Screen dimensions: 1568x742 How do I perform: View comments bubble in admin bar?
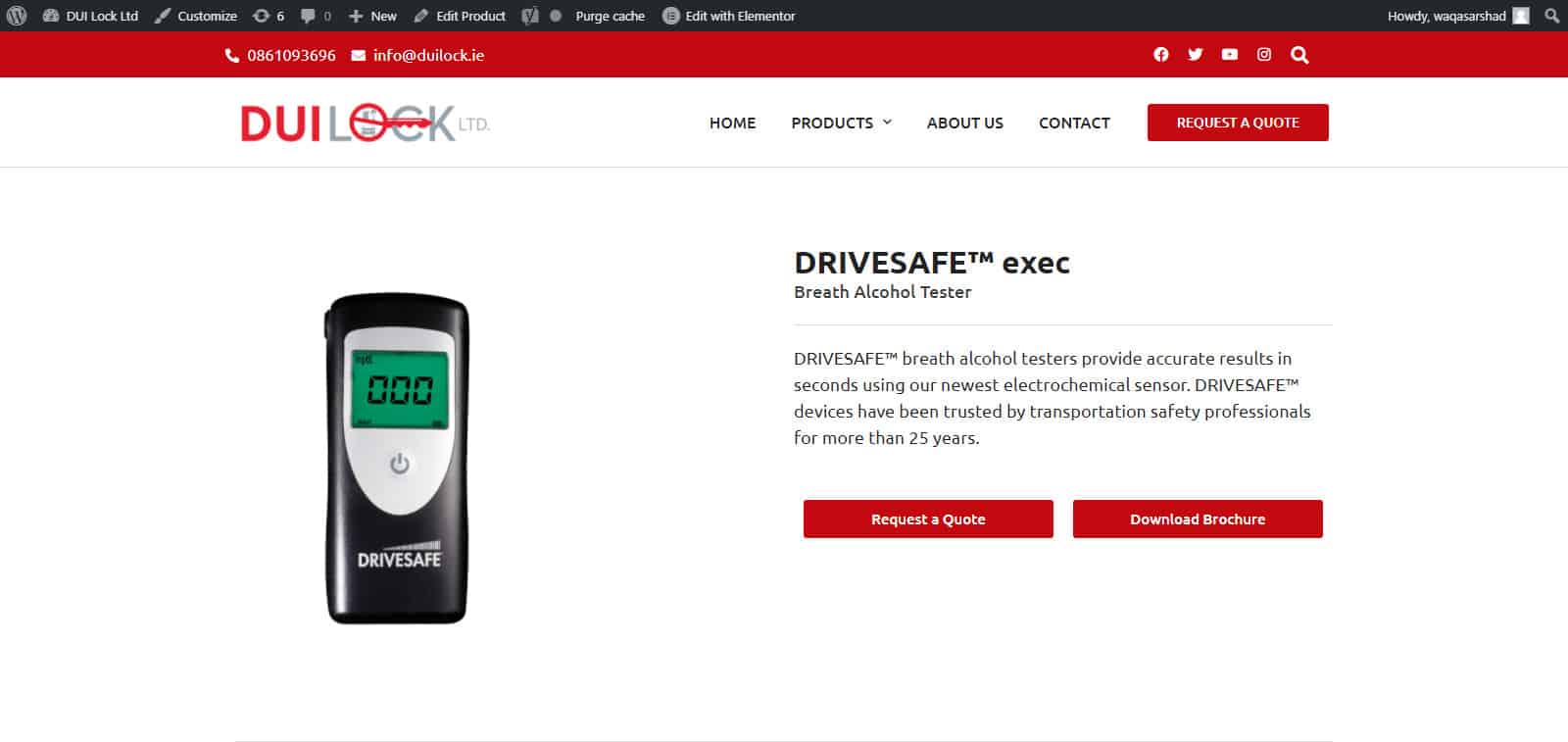316,16
